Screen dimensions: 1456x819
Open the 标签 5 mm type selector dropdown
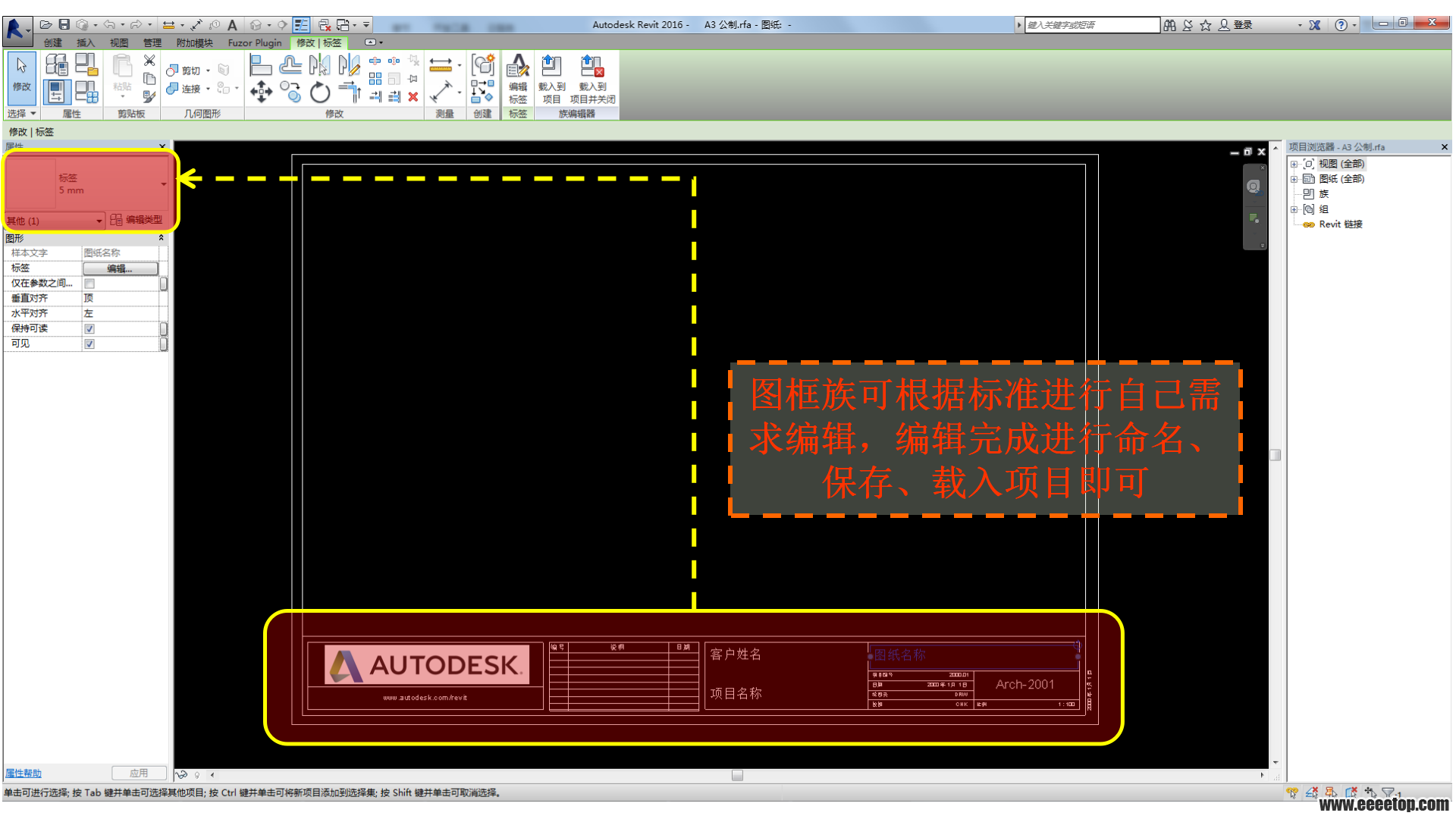[163, 184]
